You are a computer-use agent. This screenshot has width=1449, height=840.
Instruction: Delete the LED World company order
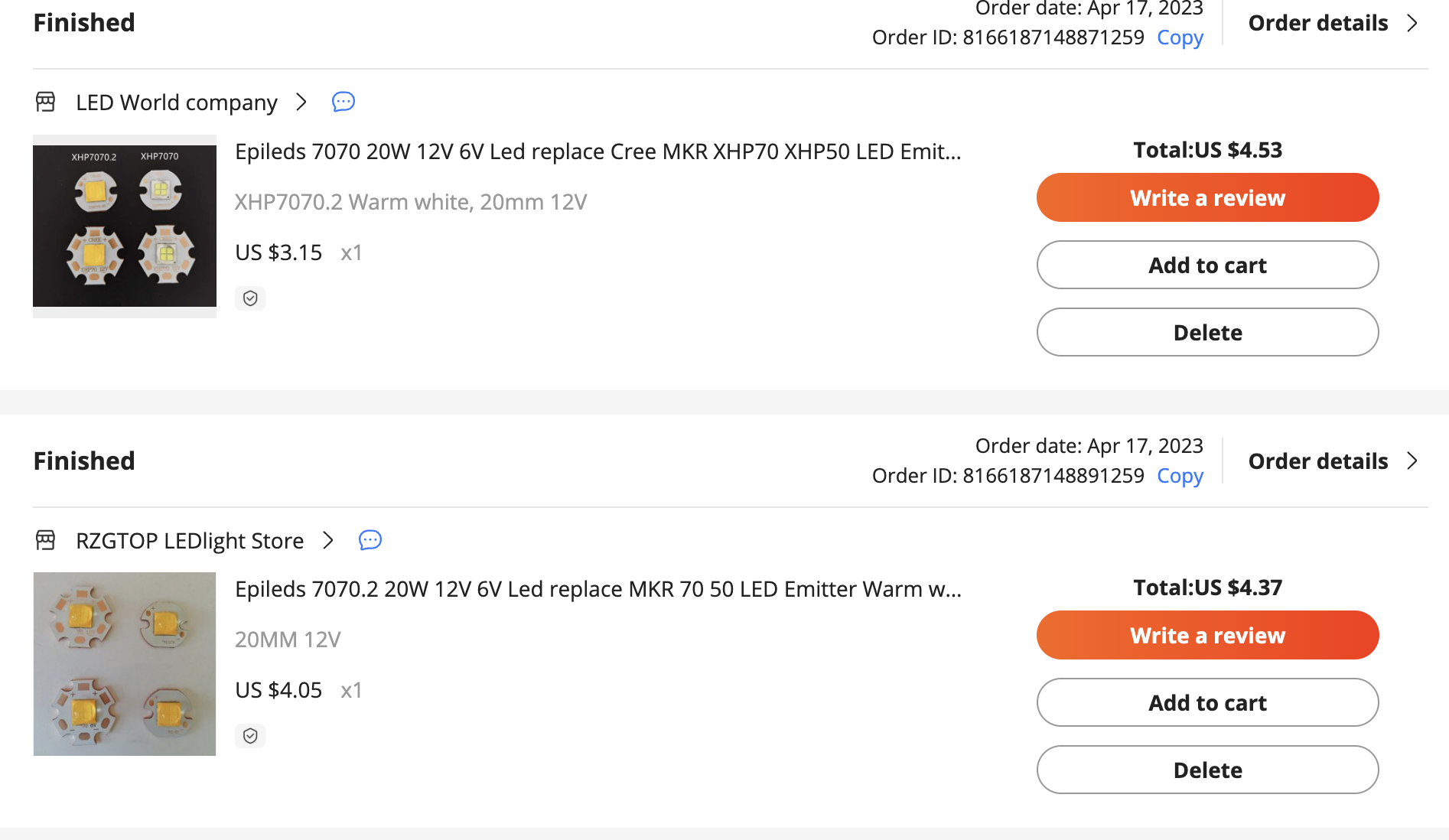tap(1207, 332)
